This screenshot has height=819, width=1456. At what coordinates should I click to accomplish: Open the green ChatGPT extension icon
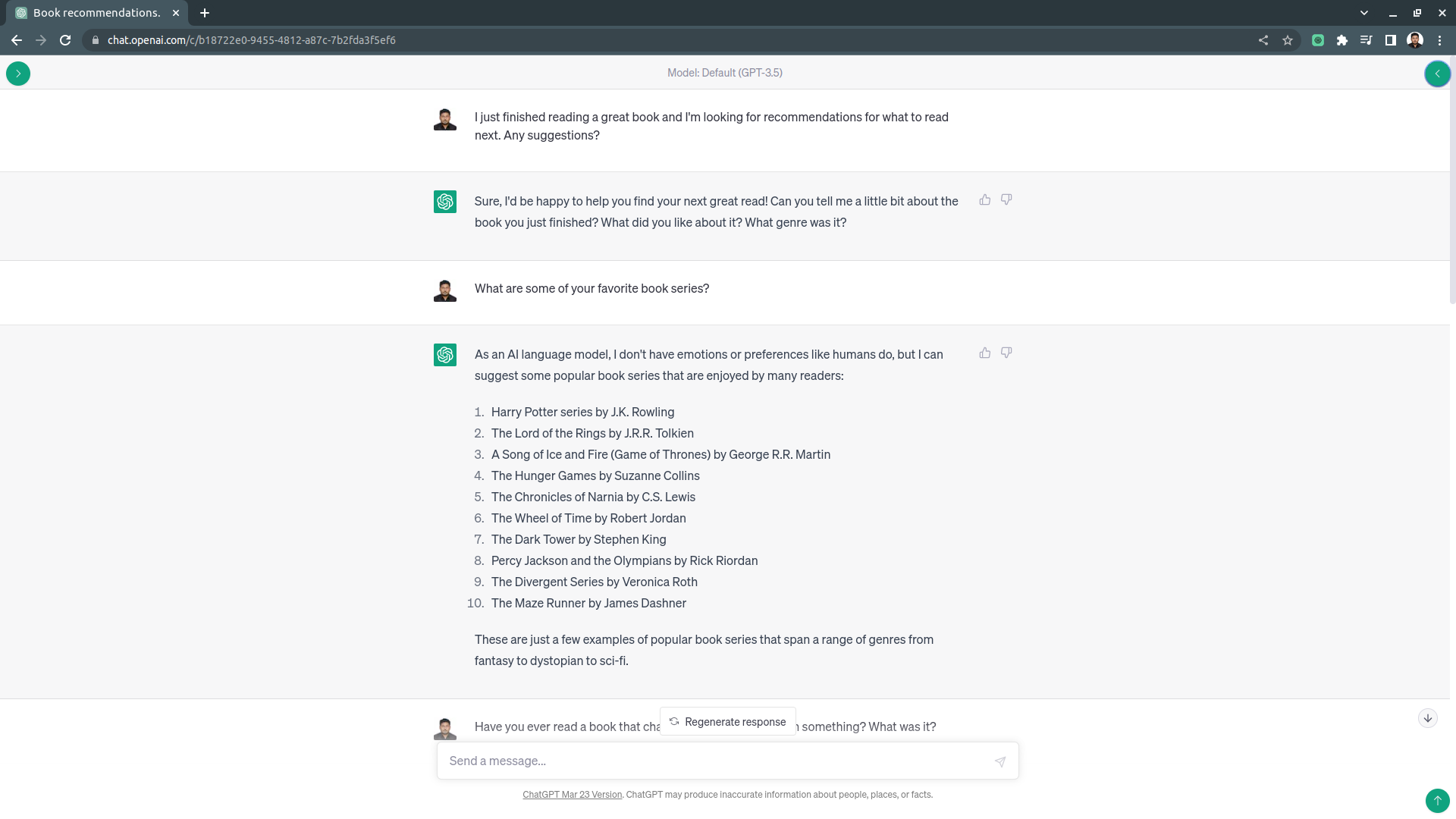point(1318,40)
